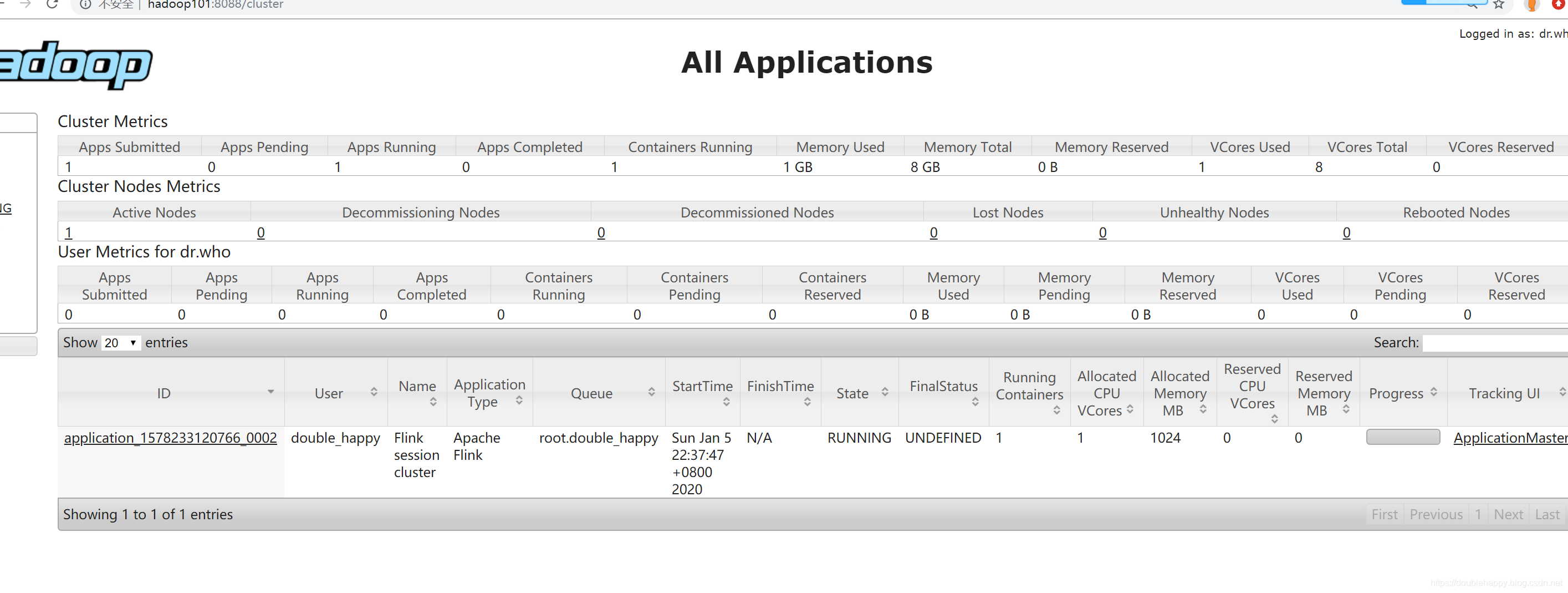The image size is (1568, 593).
Task: Click the Cluster Metrics heading
Action: (113, 121)
